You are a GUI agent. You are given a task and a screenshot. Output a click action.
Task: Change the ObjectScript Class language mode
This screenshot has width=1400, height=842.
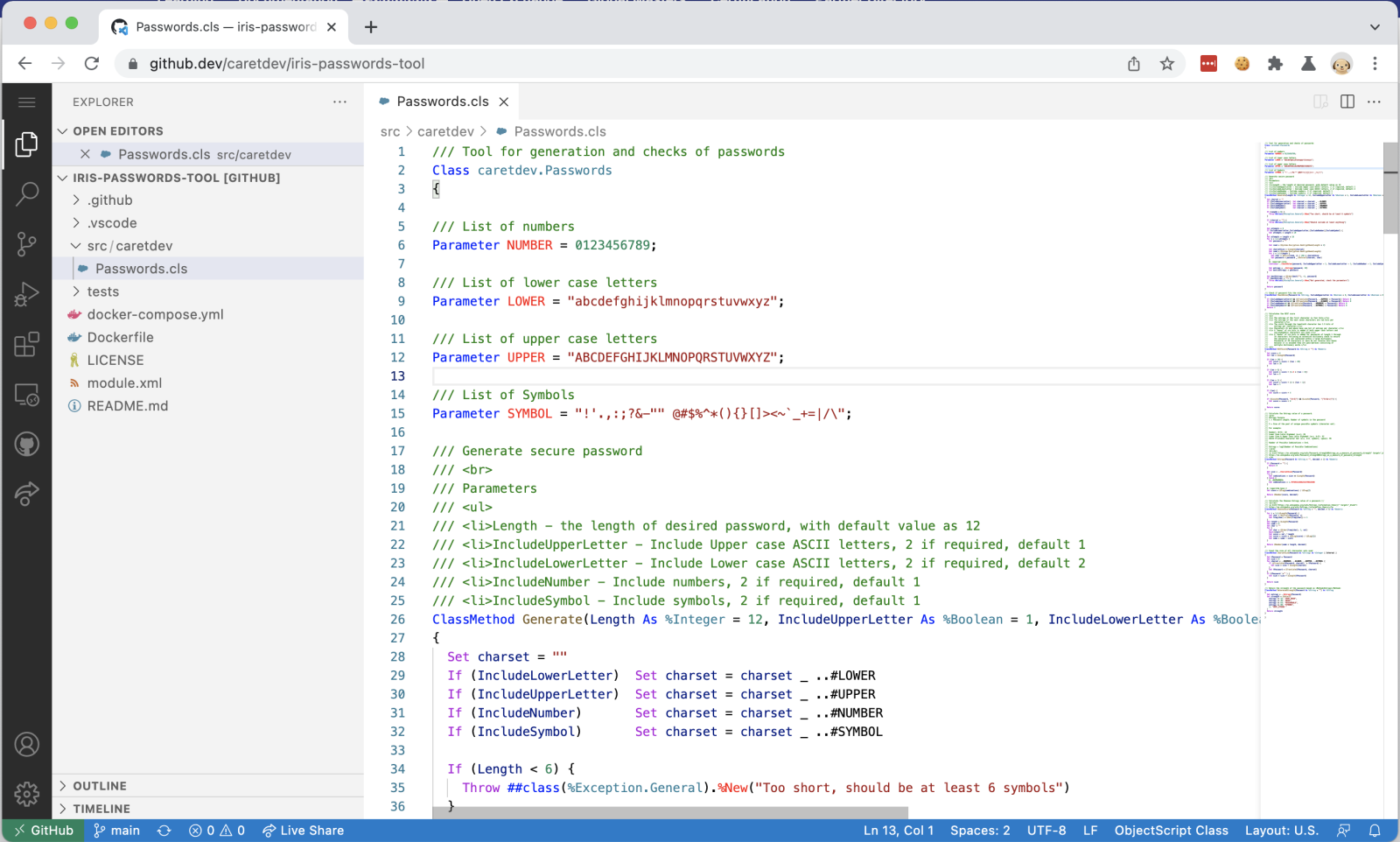coord(1171,831)
